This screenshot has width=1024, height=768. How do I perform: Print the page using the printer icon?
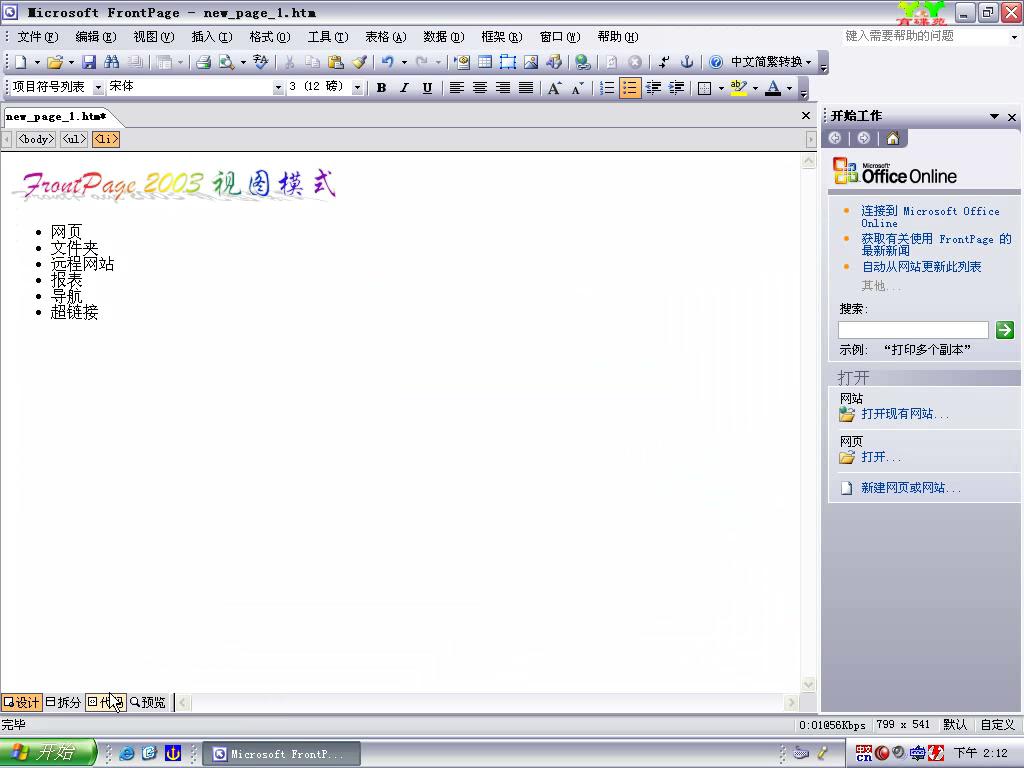pos(203,62)
